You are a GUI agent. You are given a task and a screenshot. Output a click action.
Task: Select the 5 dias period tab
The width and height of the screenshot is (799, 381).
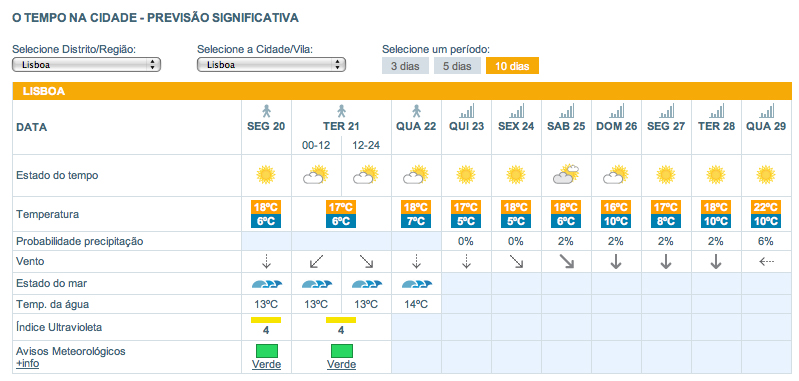[457, 66]
